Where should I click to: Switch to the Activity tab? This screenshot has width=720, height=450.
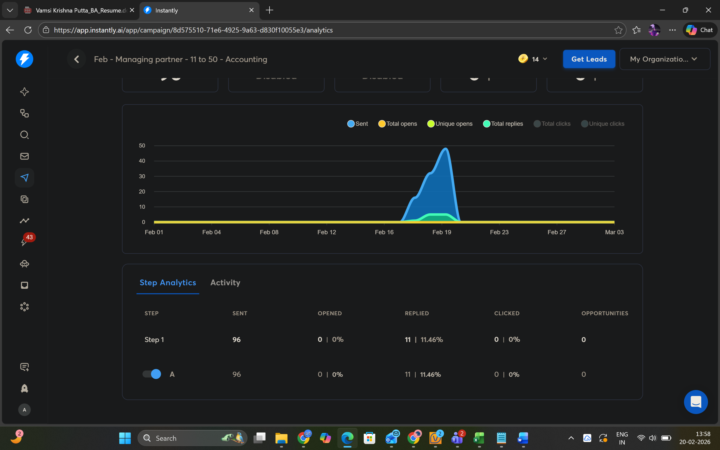click(225, 283)
